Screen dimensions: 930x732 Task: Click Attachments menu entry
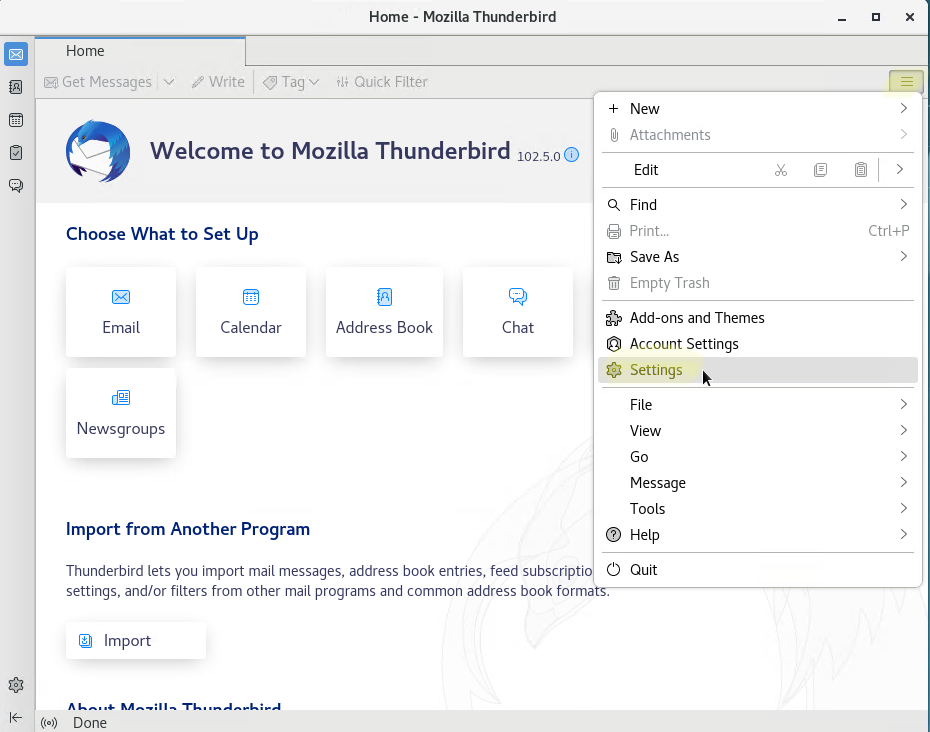click(758, 135)
